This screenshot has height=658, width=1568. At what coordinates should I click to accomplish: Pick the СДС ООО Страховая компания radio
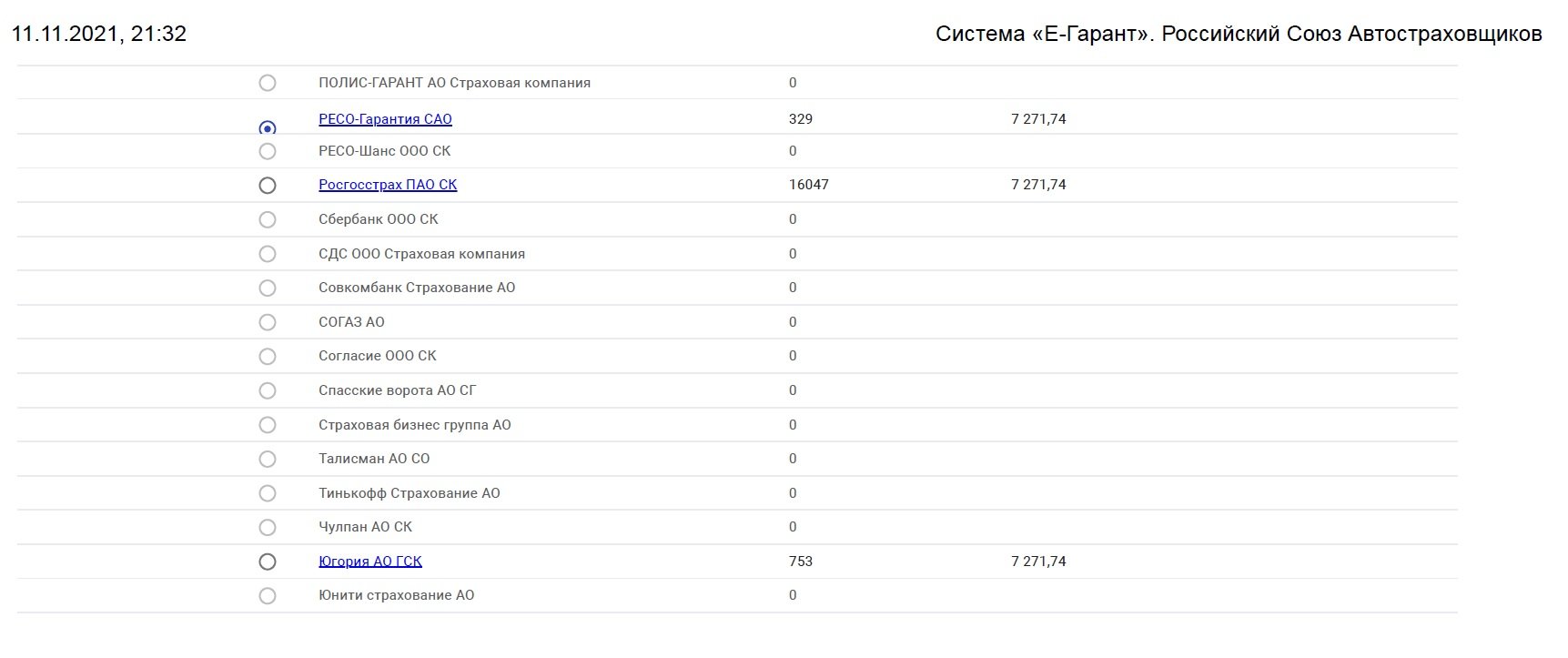point(267,254)
